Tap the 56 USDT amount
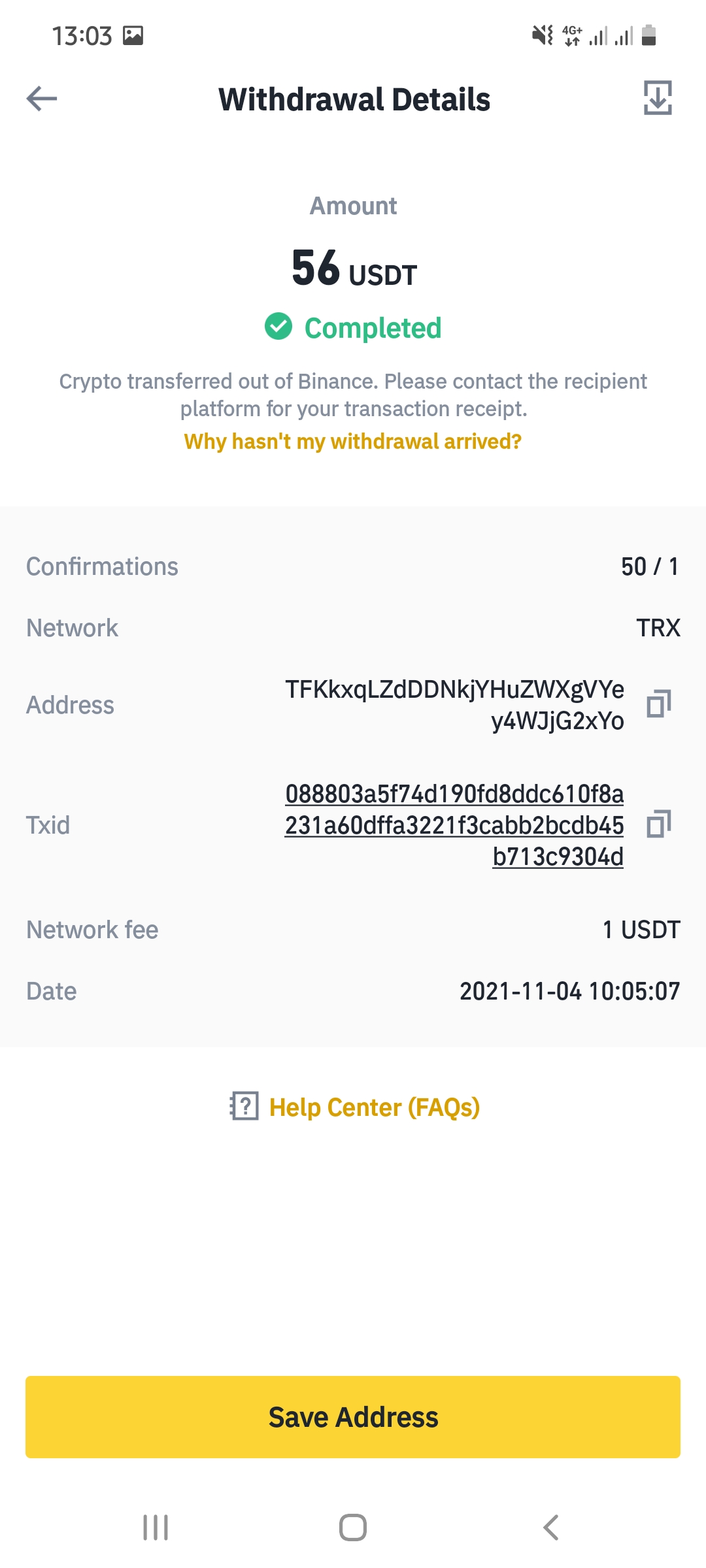Viewport: 706px width, 1568px height. pyautogui.click(x=354, y=269)
